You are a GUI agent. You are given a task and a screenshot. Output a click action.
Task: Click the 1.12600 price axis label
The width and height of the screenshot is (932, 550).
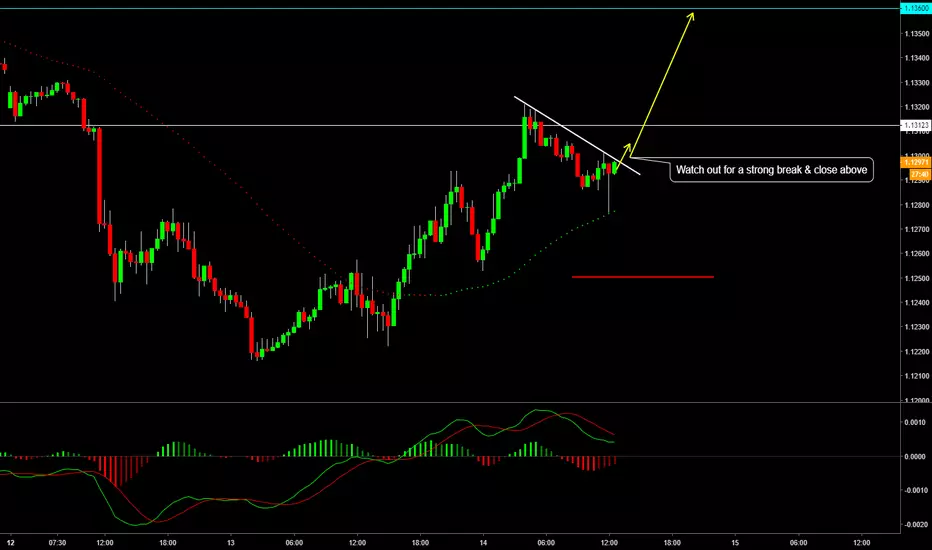(x=916, y=254)
